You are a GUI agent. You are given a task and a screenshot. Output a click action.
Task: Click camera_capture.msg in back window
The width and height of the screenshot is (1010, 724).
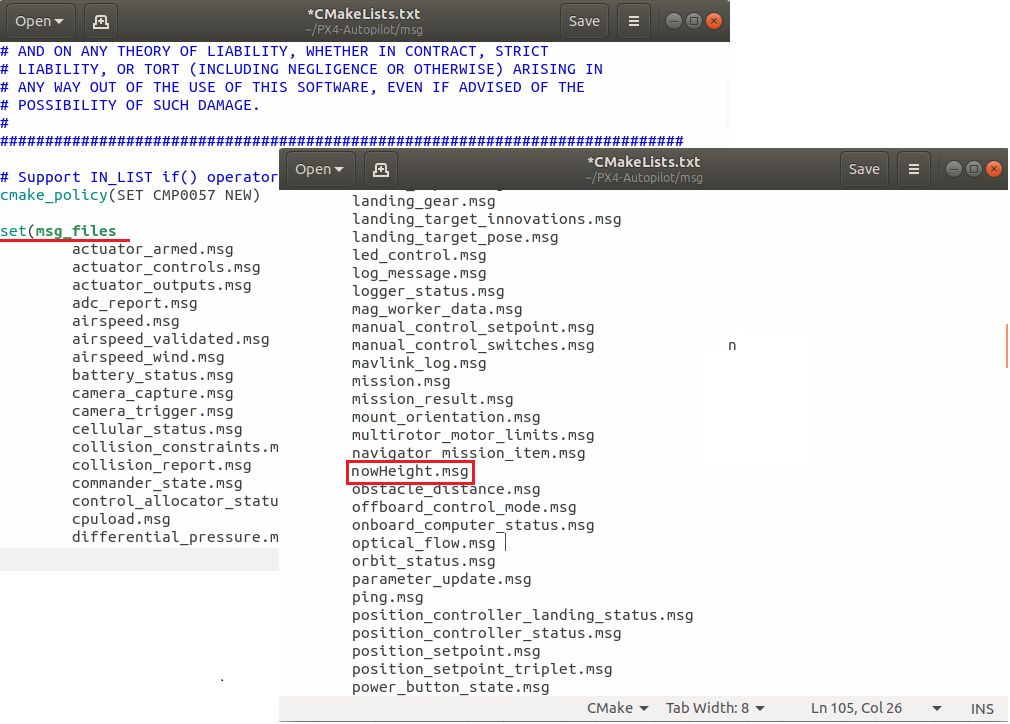[153, 394]
